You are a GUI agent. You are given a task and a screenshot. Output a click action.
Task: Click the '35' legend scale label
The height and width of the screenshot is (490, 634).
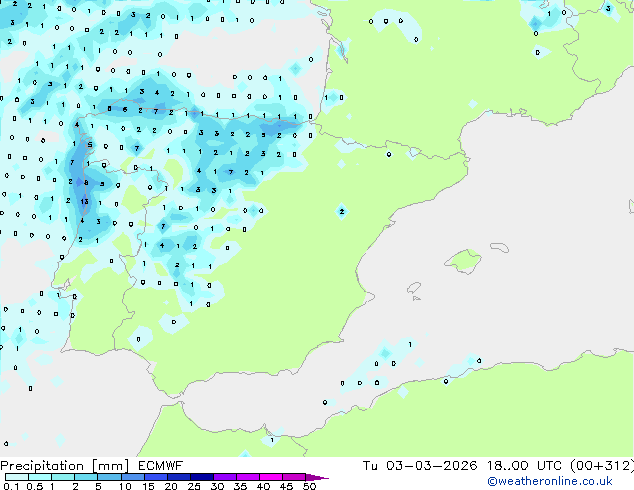(x=240, y=486)
